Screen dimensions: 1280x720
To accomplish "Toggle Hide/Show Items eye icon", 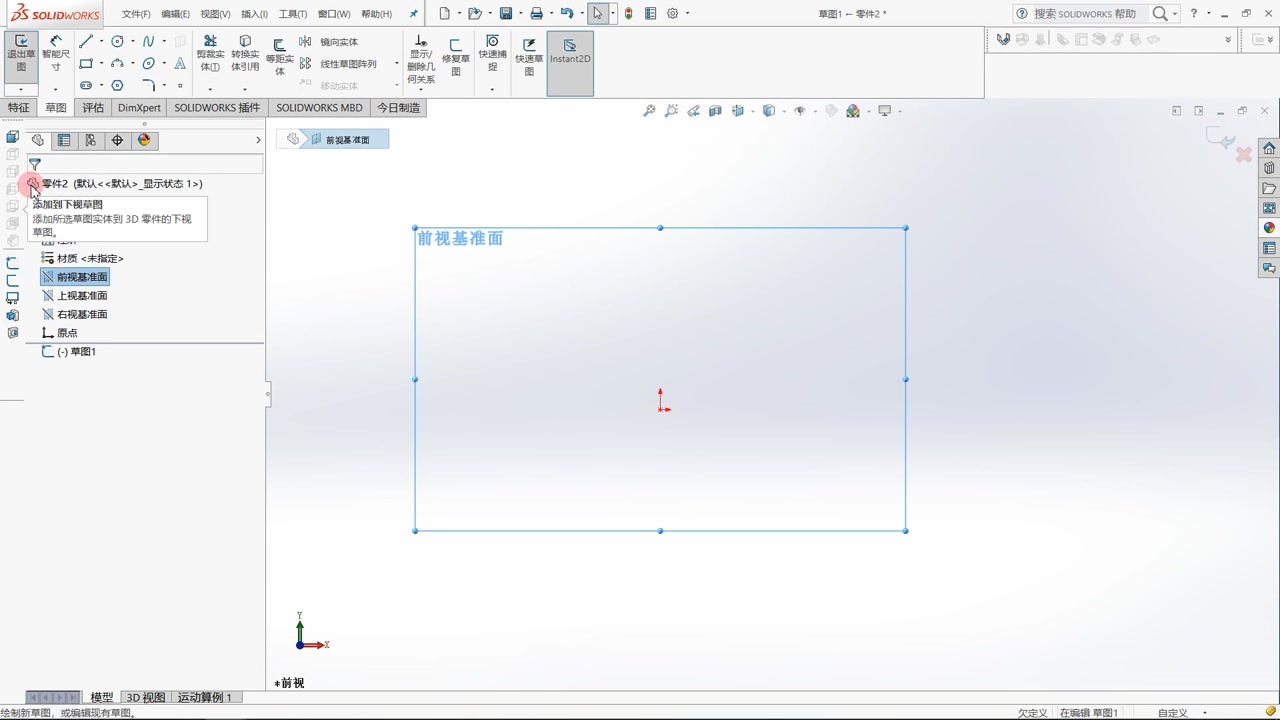I will pyautogui.click(x=800, y=111).
